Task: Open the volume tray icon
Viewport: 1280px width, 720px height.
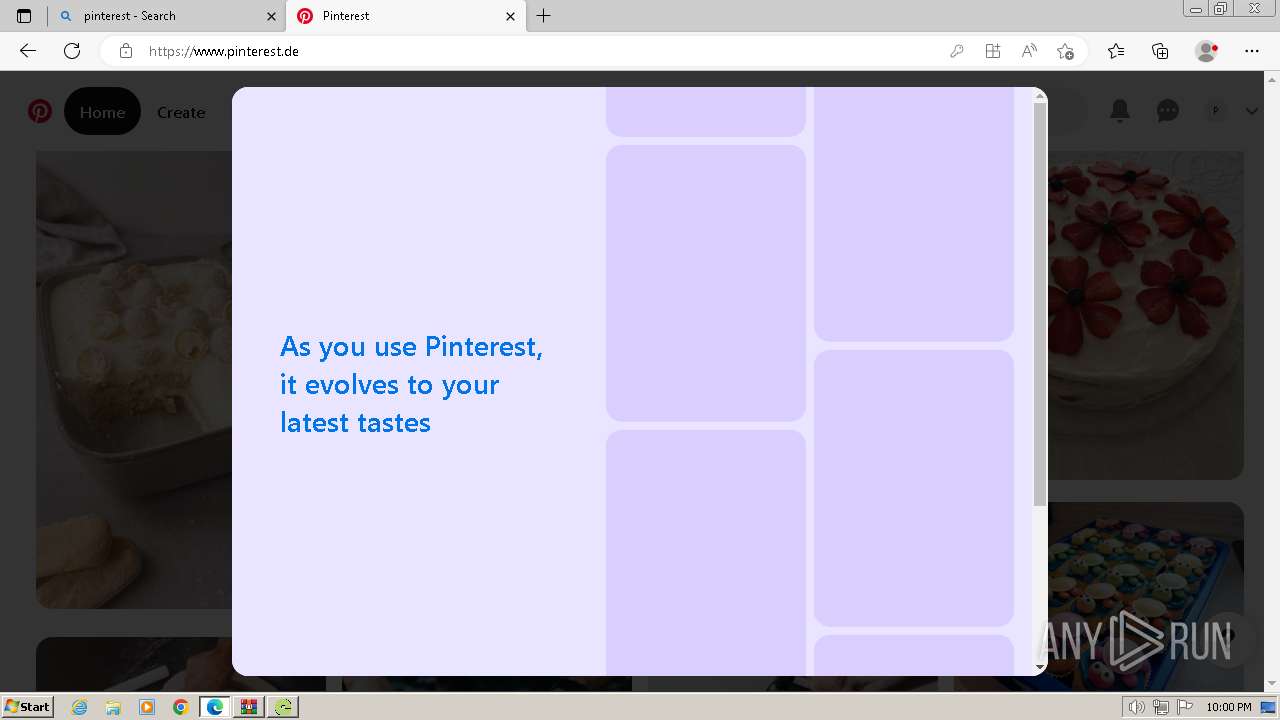Action: coord(1137,707)
